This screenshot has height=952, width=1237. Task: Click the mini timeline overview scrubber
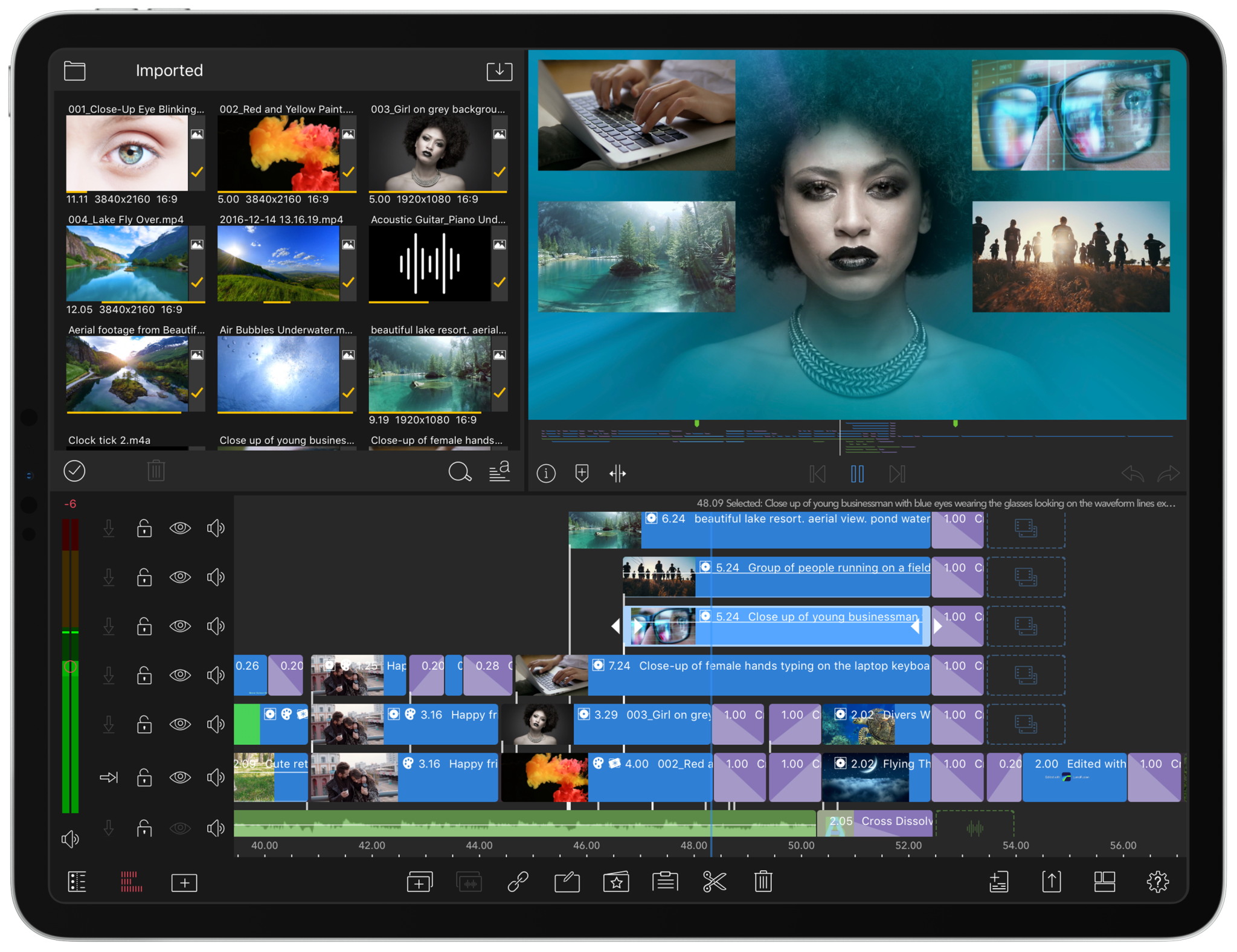point(856,436)
